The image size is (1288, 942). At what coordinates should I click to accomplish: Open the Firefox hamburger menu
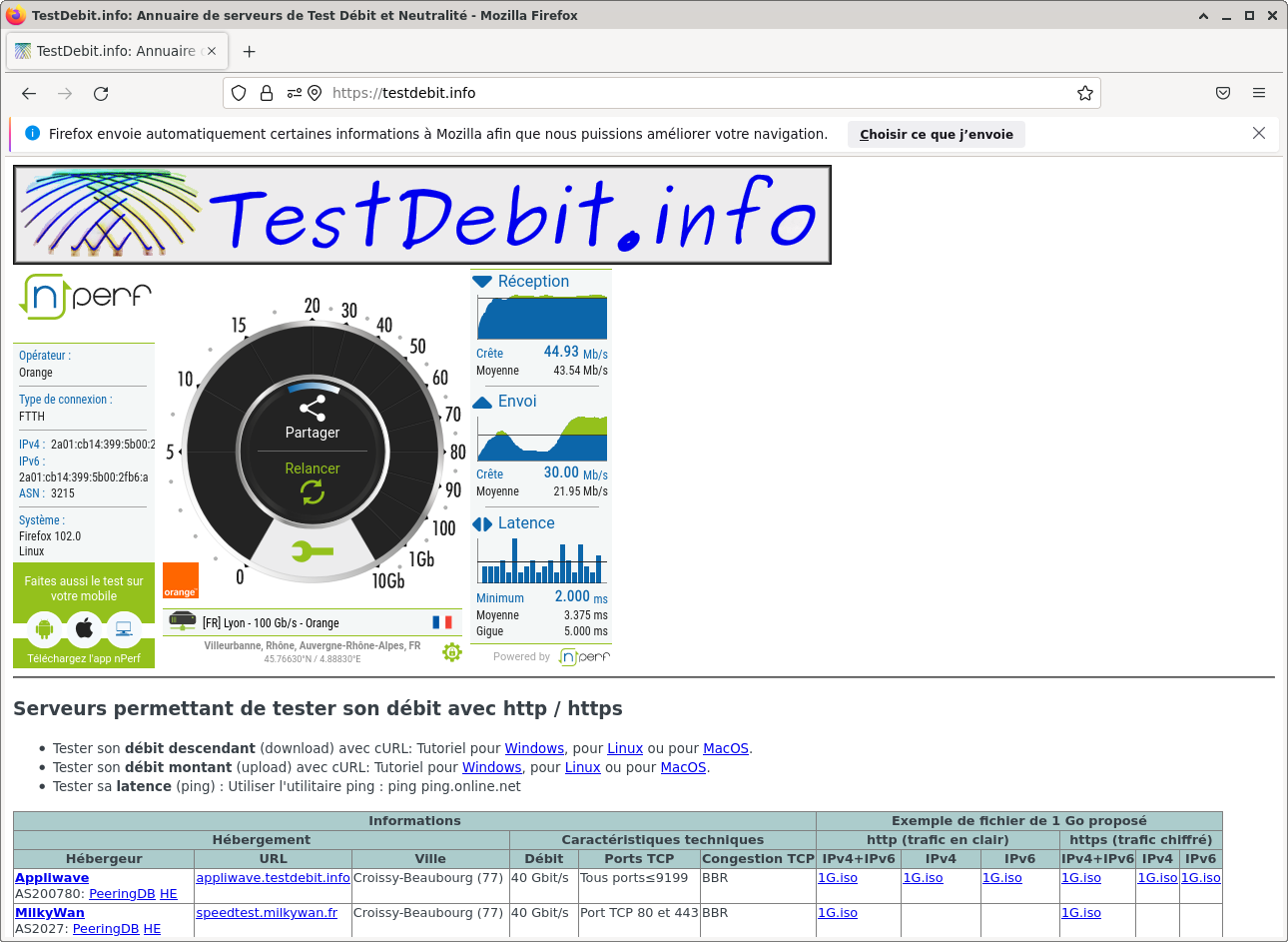point(1259,93)
